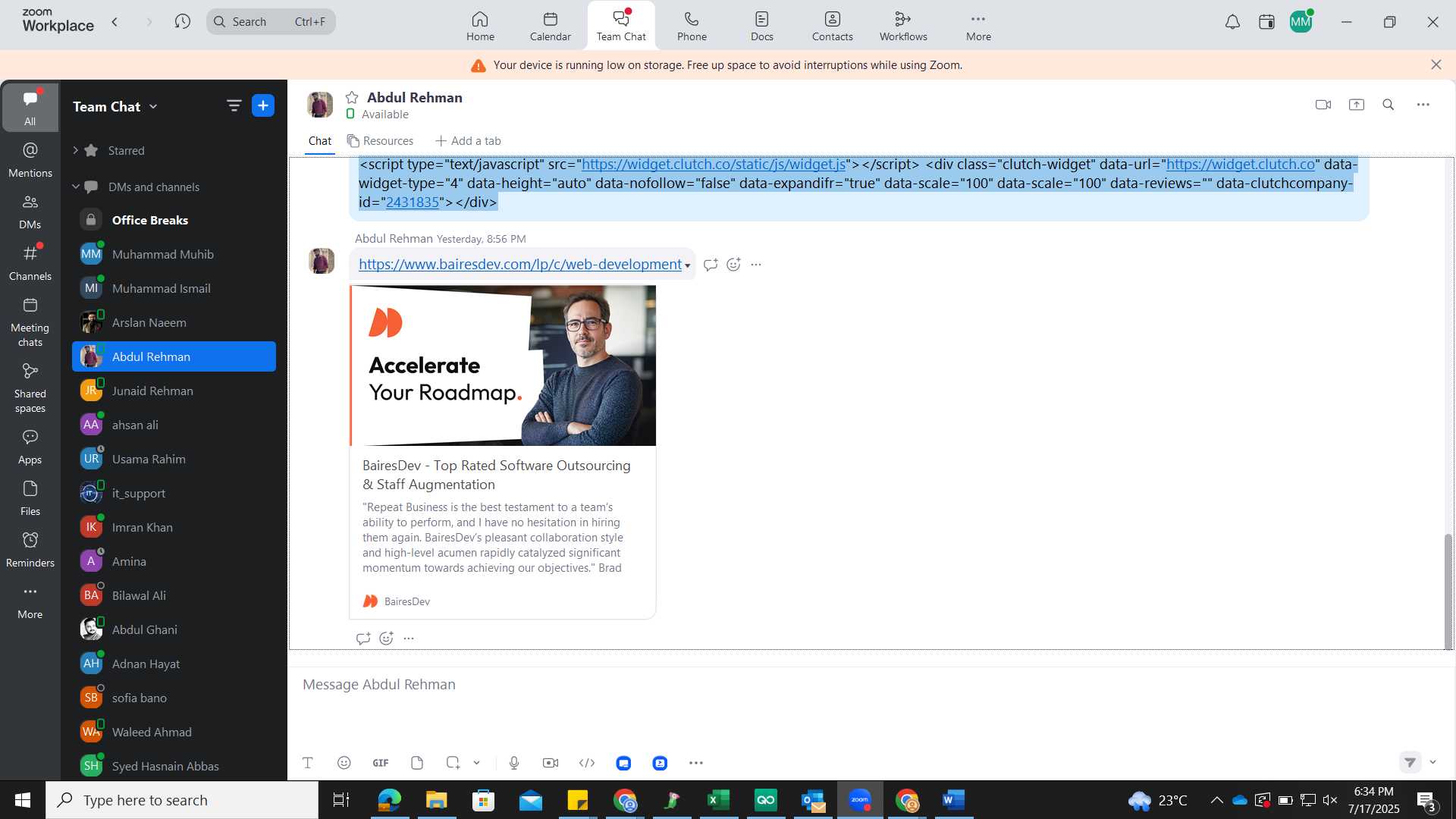
Task: Star the Abdul Rehman conversation
Action: click(x=352, y=97)
